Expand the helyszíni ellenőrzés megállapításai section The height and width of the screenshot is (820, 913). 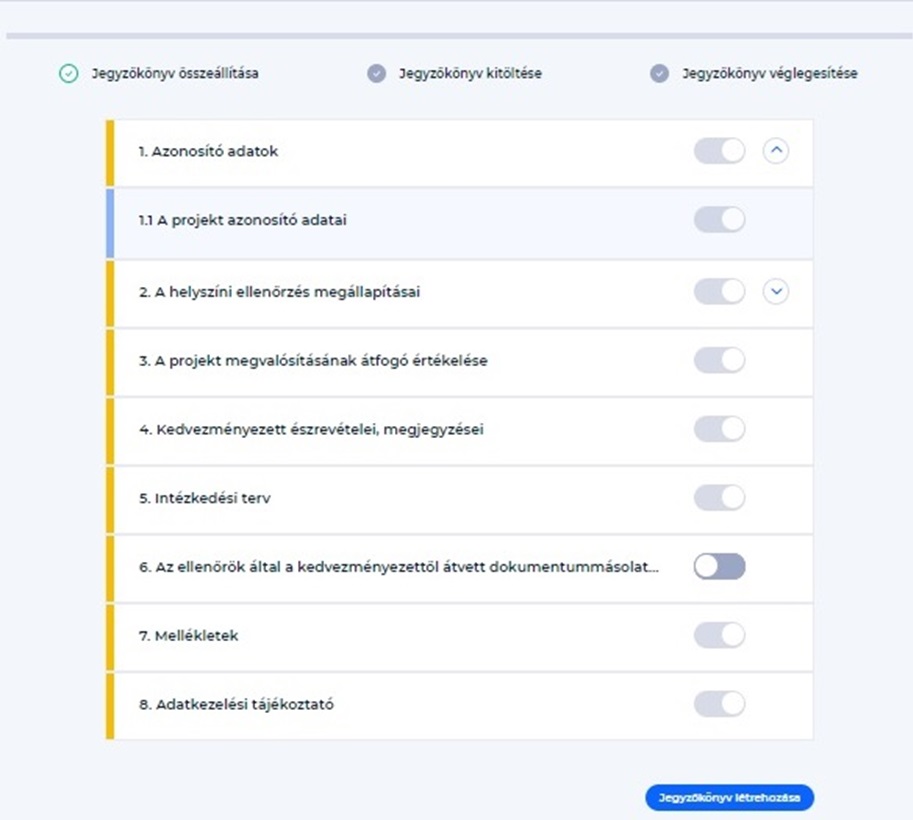coord(776,291)
